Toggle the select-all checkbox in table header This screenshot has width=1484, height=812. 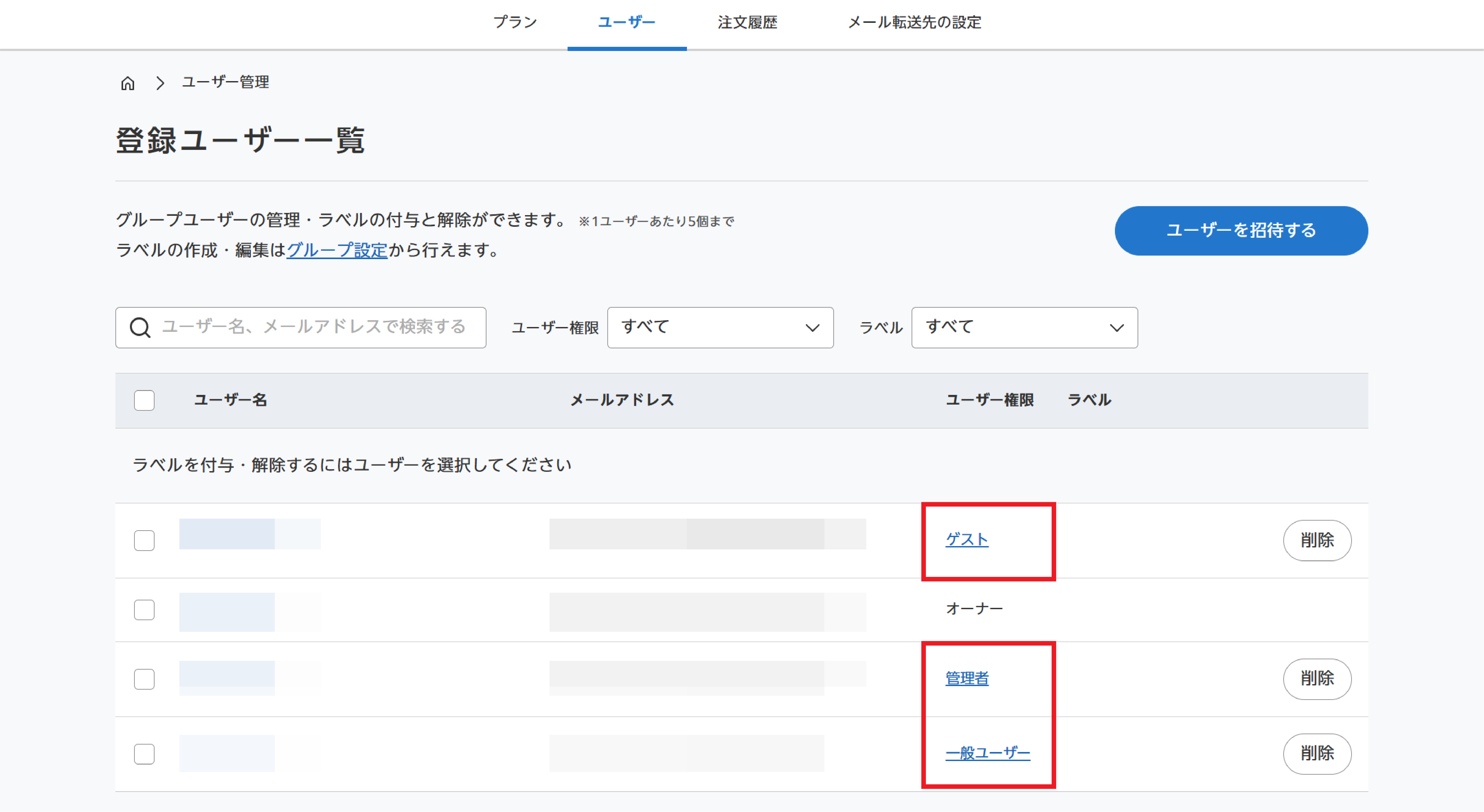144,400
